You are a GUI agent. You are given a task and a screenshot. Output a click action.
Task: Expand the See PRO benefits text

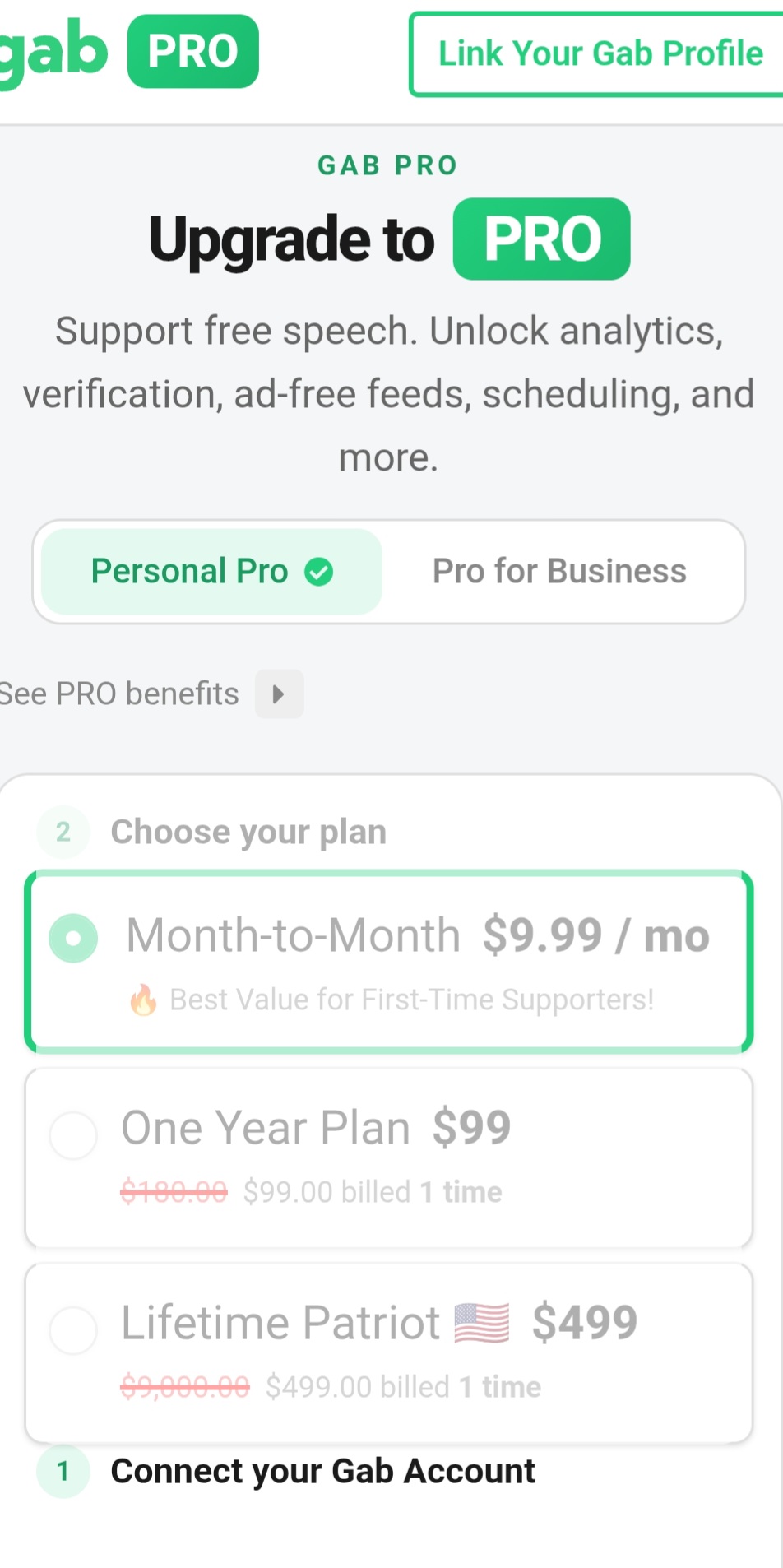coord(119,694)
